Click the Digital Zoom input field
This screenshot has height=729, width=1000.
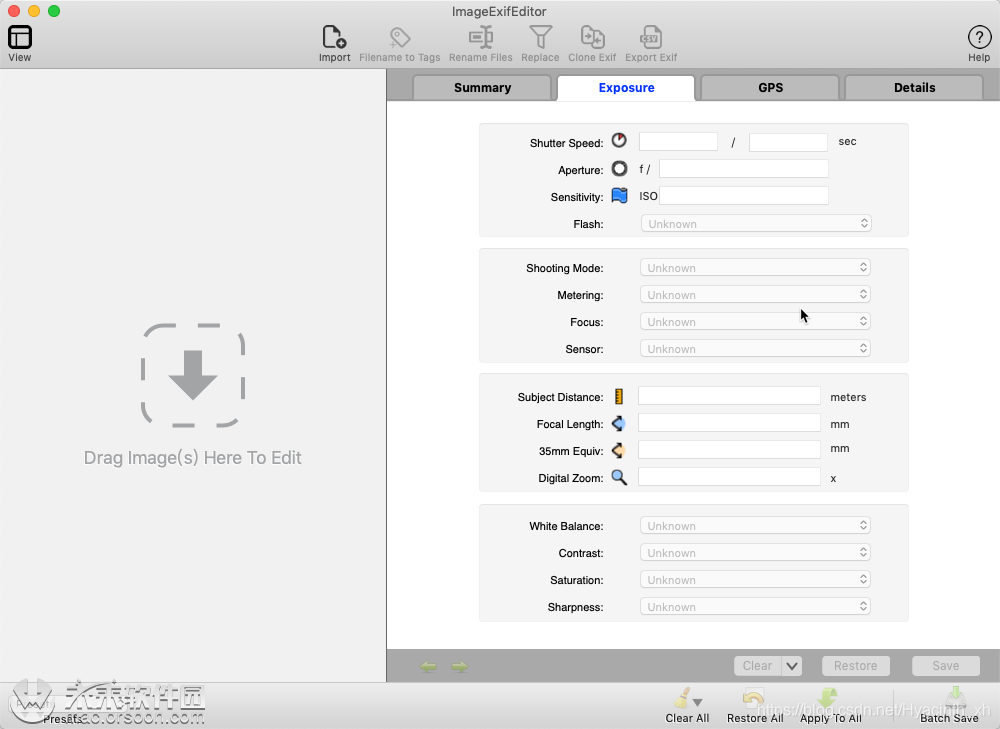[x=729, y=476]
